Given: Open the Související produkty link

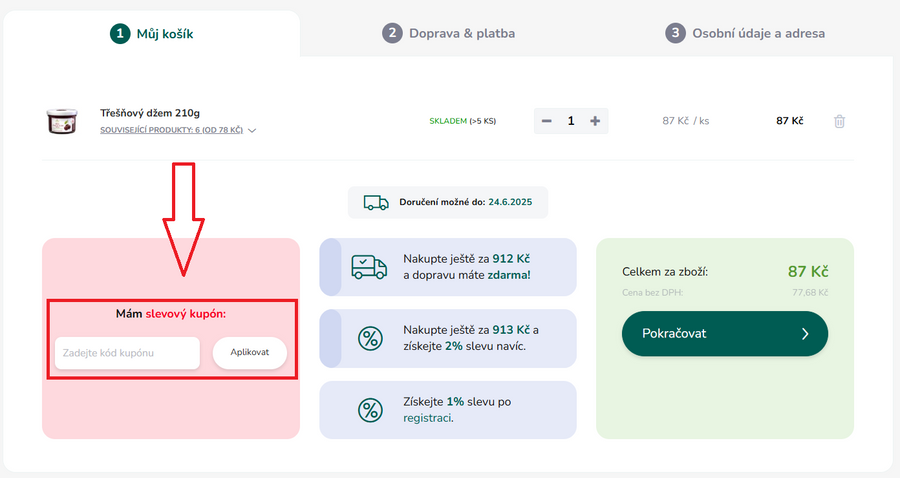Looking at the screenshot, I should pos(171,131).
